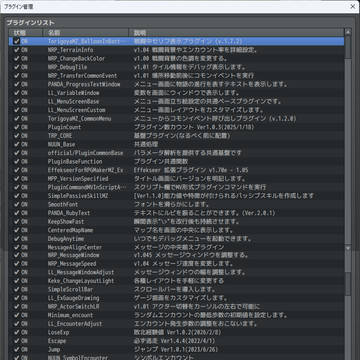Viewport: 360px width, 360px height.
Task: Select the NRP_TransferCommonEvent plugin row
Action: pyautogui.click(x=177, y=76)
